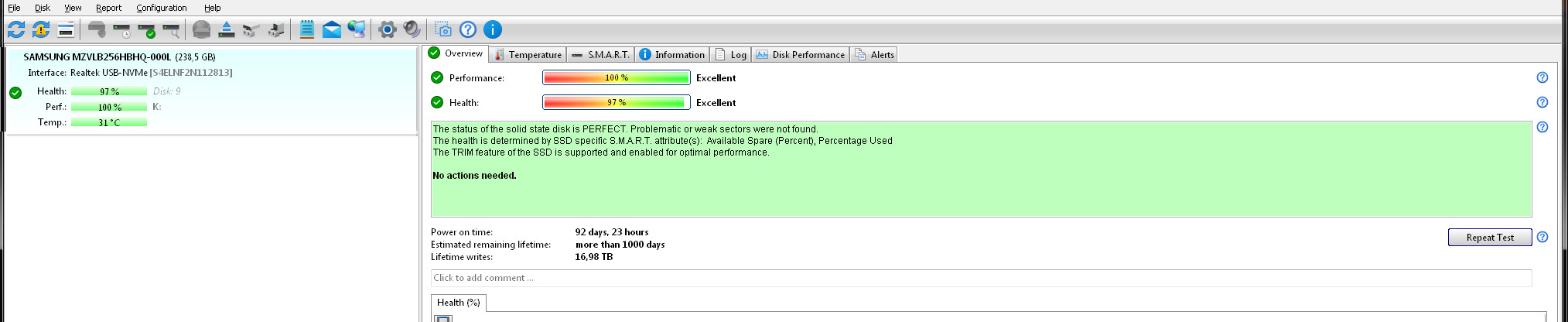Click the disk with clock toolbar icon
Image resolution: width=1568 pixels, height=322 pixels.
click(122, 30)
